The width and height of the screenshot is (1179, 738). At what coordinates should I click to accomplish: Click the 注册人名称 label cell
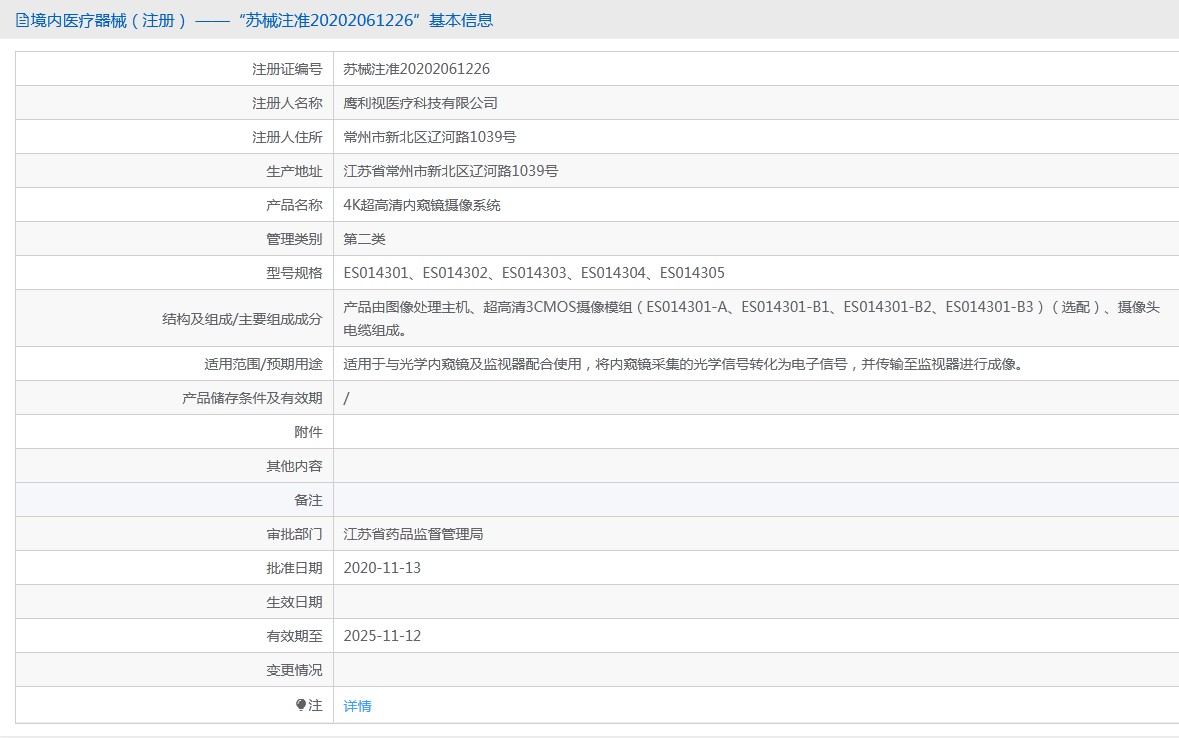point(174,103)
